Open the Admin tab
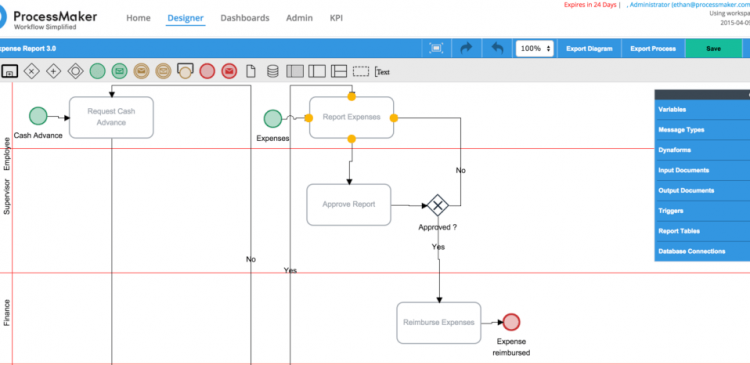The width and height of the screenshot is (750, 365). 299,18
